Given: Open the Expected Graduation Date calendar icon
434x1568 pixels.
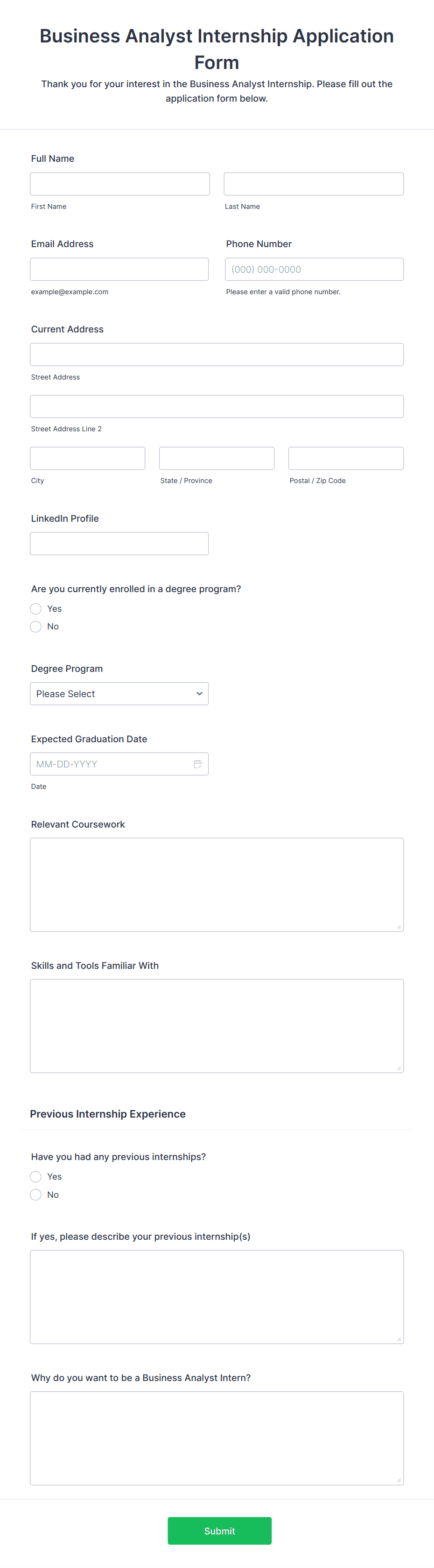Looking at the screenshot, I should click(198, 763).
